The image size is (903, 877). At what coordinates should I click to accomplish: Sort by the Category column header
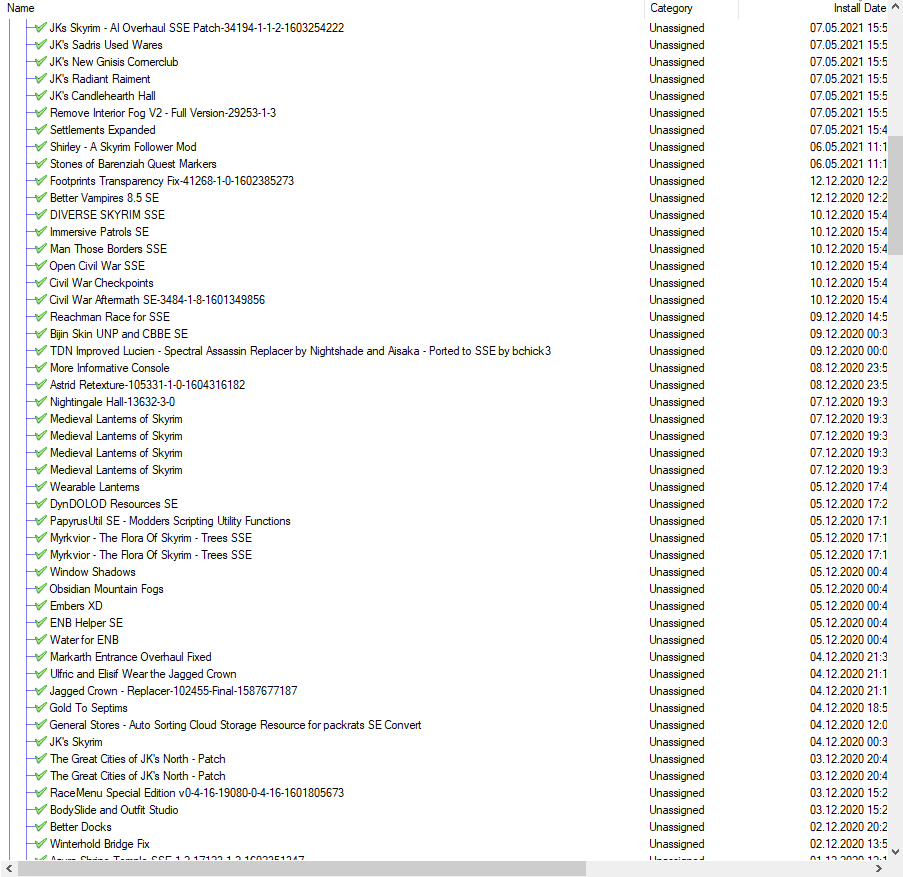[671, 8]
